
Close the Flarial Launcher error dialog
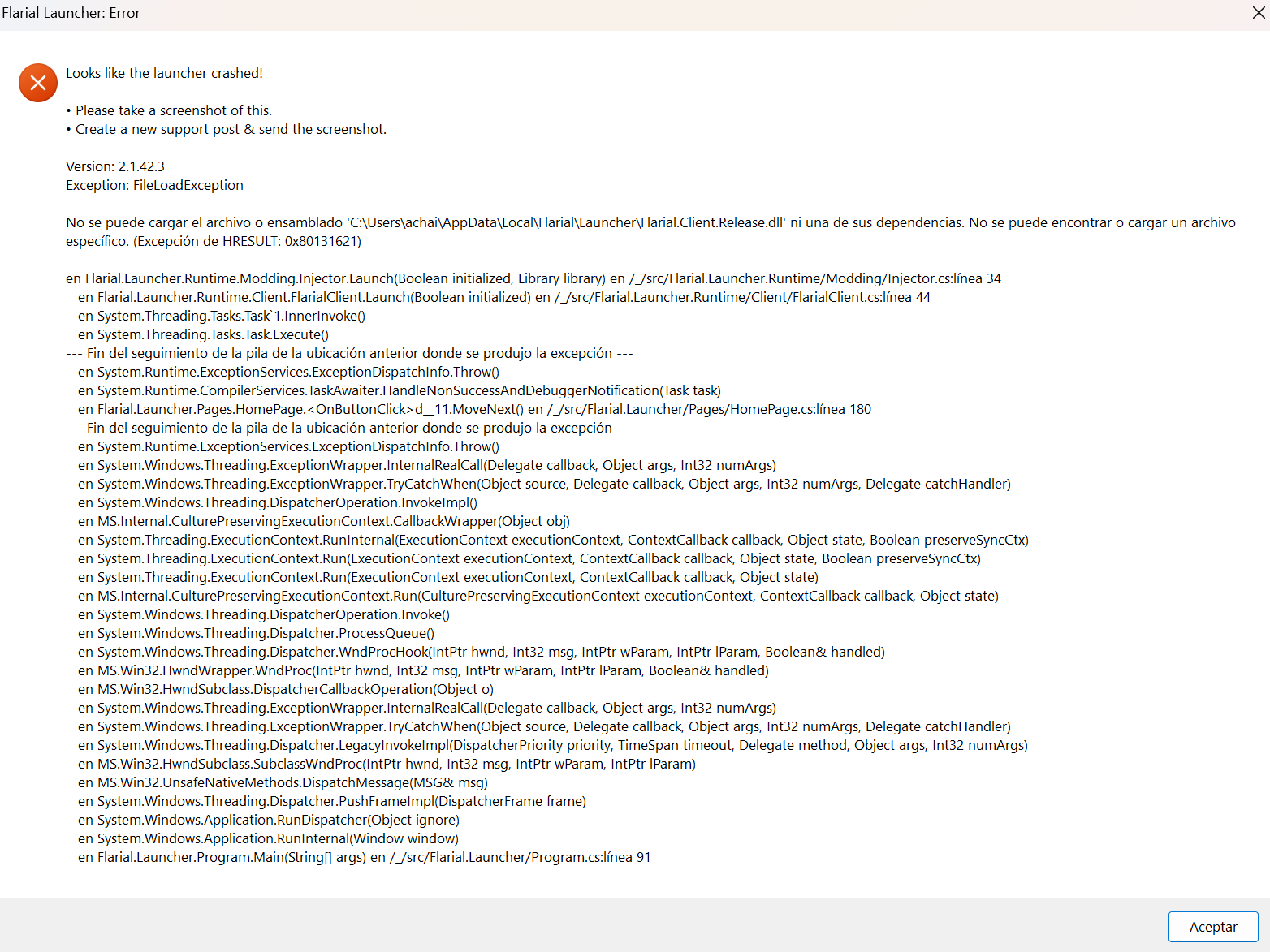1259,13
